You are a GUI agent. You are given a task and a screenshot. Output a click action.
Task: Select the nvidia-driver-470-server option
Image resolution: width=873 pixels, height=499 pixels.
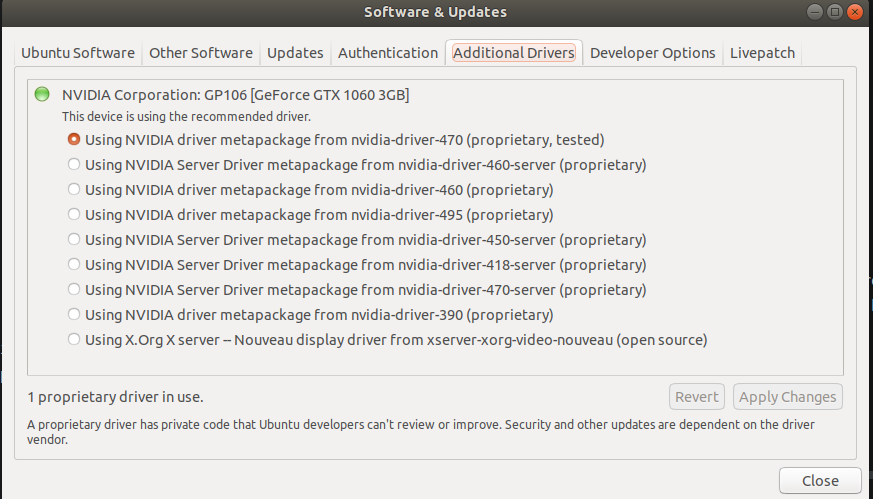[x=74, y=290]
